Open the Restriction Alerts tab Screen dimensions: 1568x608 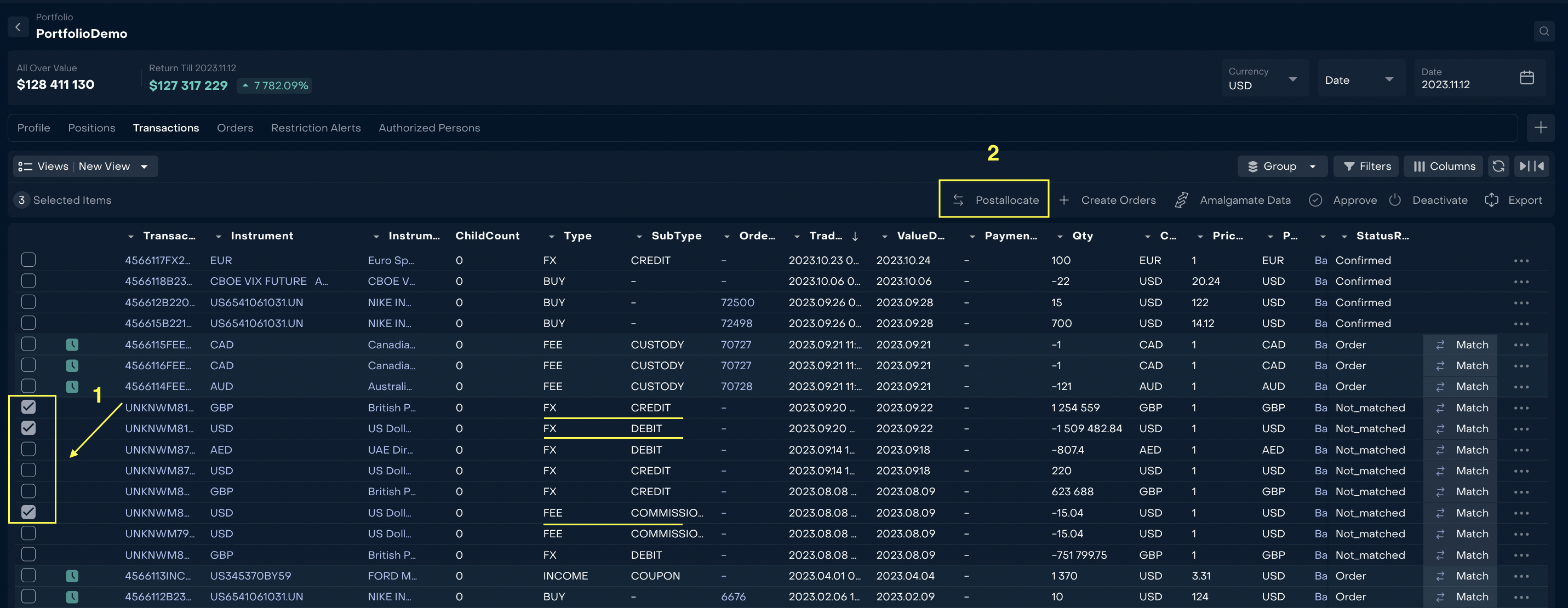click(316, 128)
